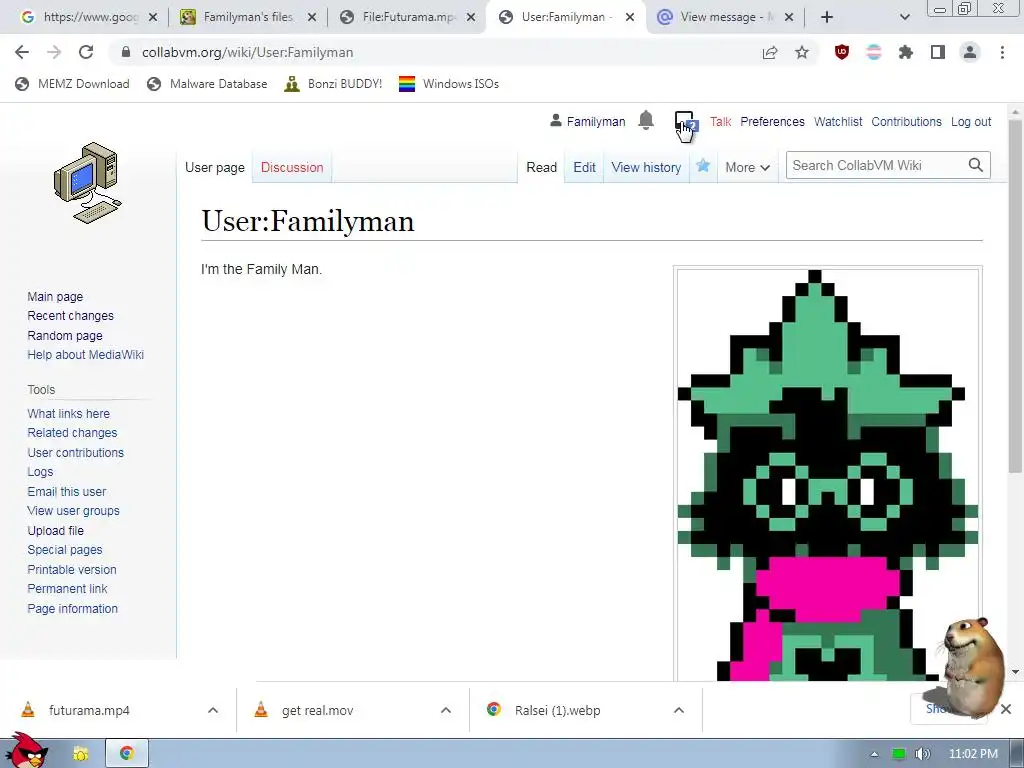Click the browser forward arrow

[54, 52]
